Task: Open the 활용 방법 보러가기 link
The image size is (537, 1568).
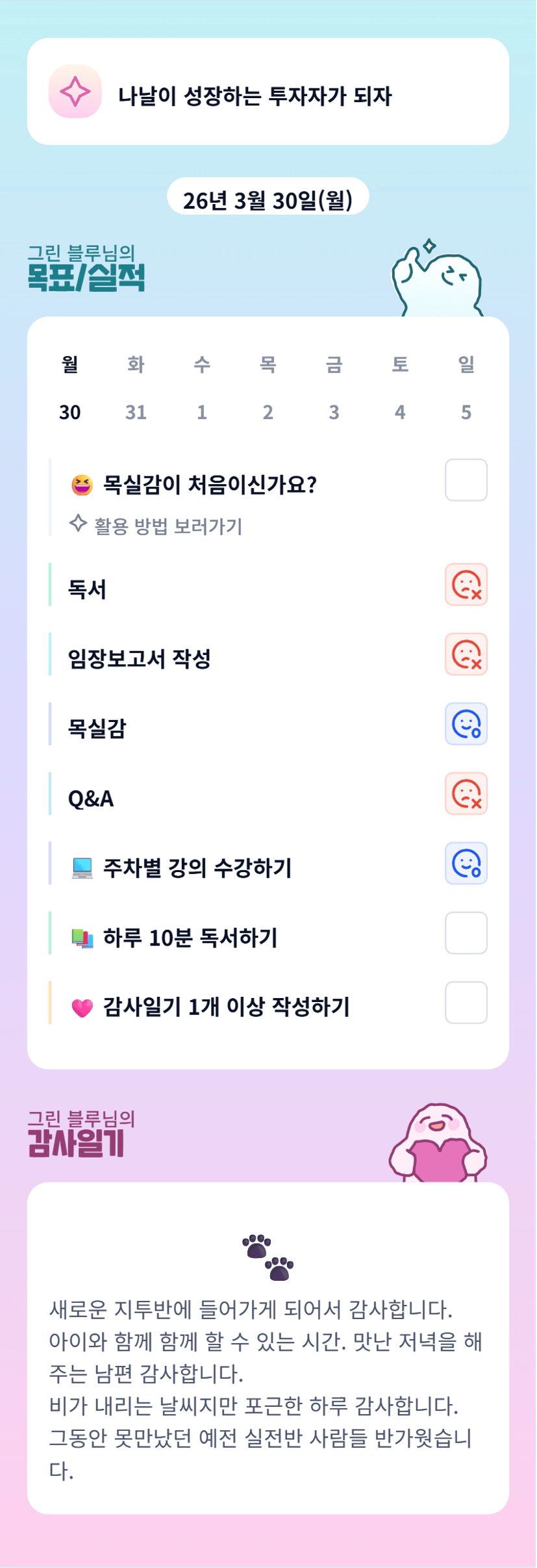Action: click(168, 526)
